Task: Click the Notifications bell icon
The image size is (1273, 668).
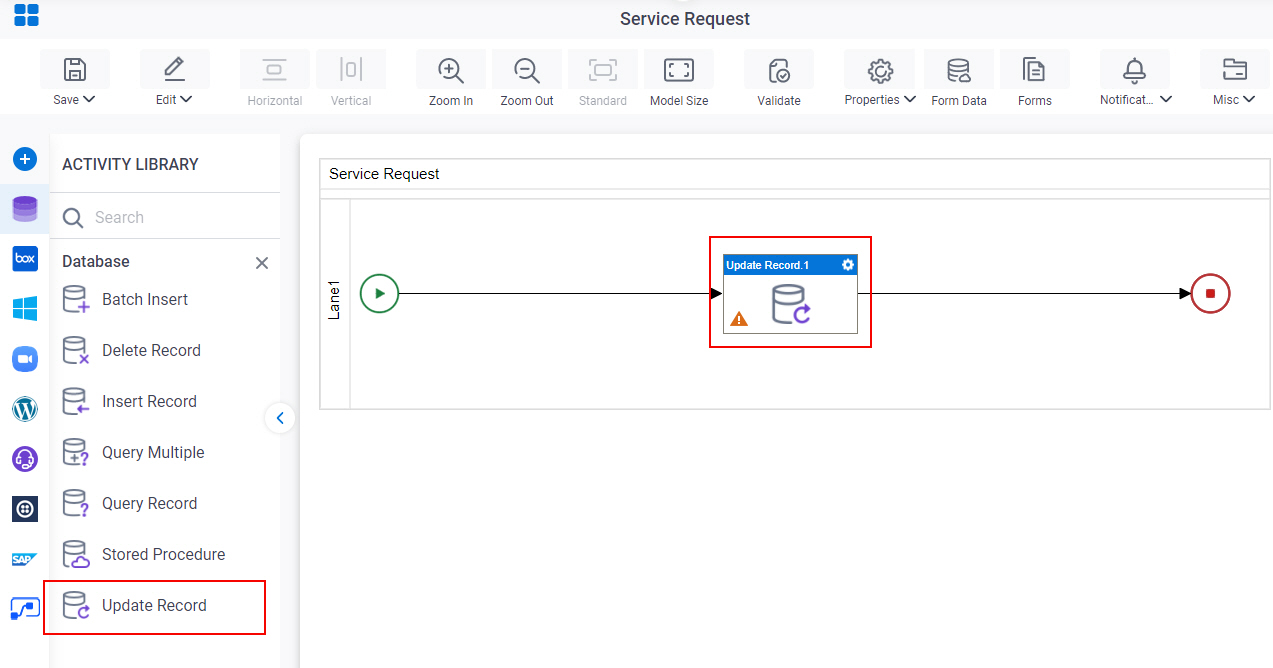Action: coord(1135,69)
